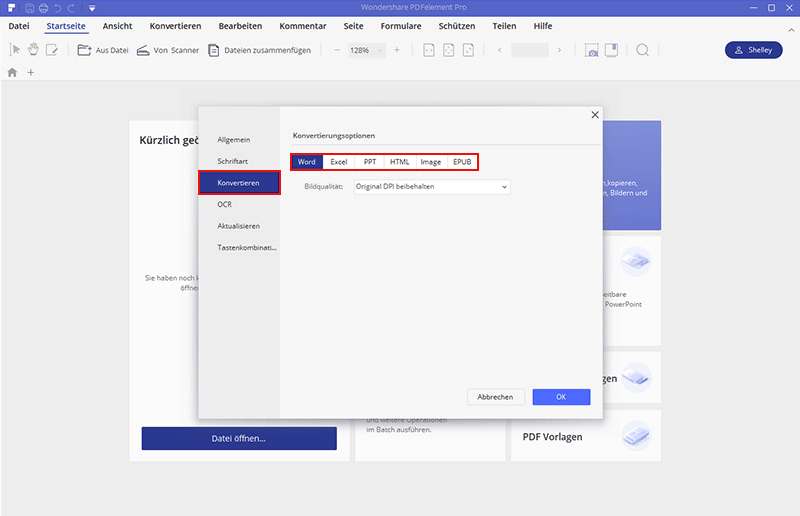Viewport: 800px width, 516px height.
Task: Select the EPUB conversion tab
Action: click(463, 161)
